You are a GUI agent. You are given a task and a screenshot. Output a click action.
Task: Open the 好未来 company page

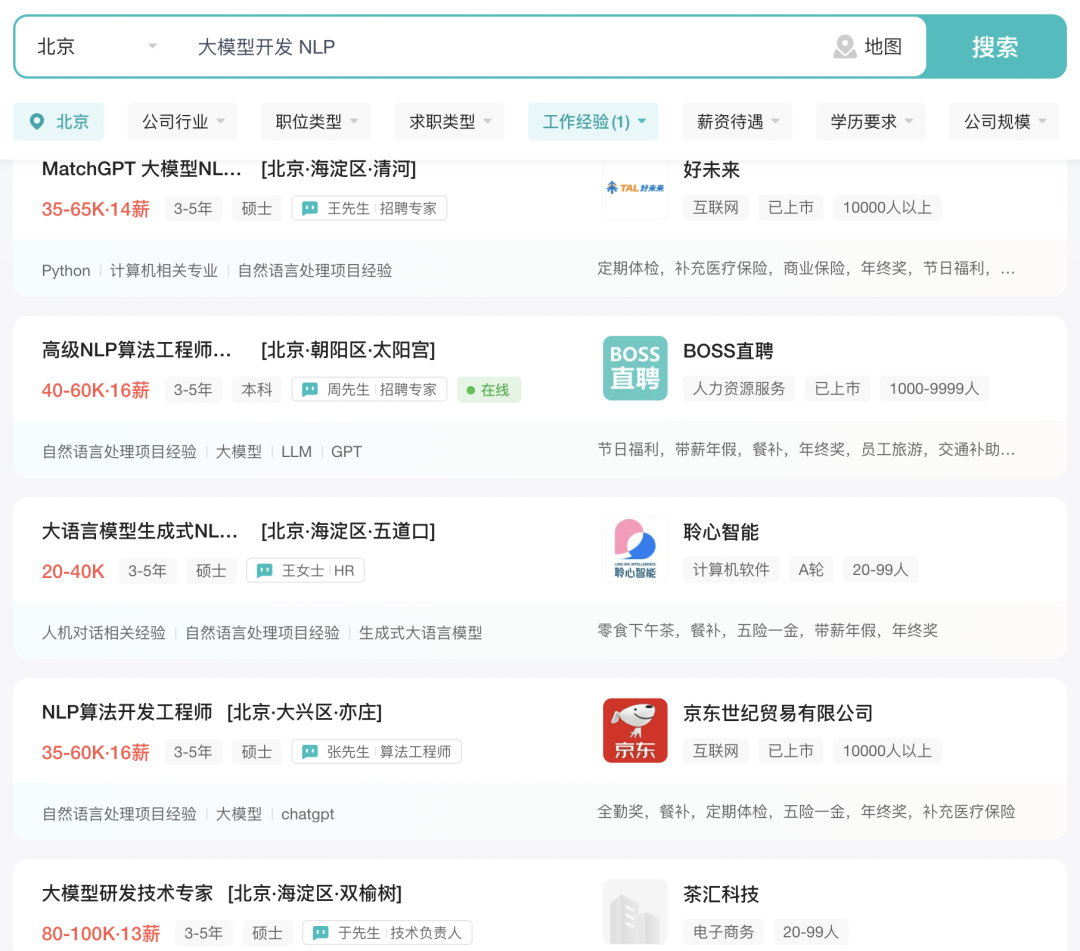coord(711,170)
